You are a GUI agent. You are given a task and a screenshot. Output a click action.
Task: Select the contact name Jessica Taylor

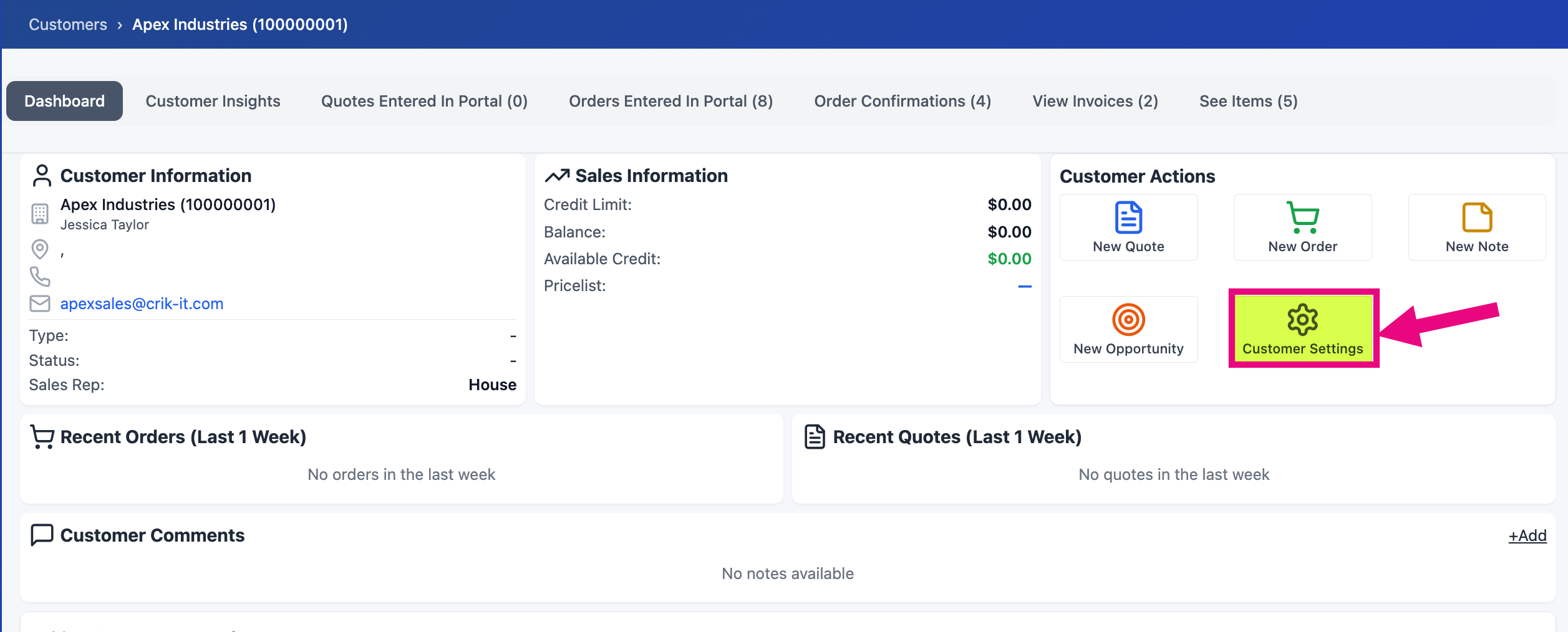(x=105, y=224)
